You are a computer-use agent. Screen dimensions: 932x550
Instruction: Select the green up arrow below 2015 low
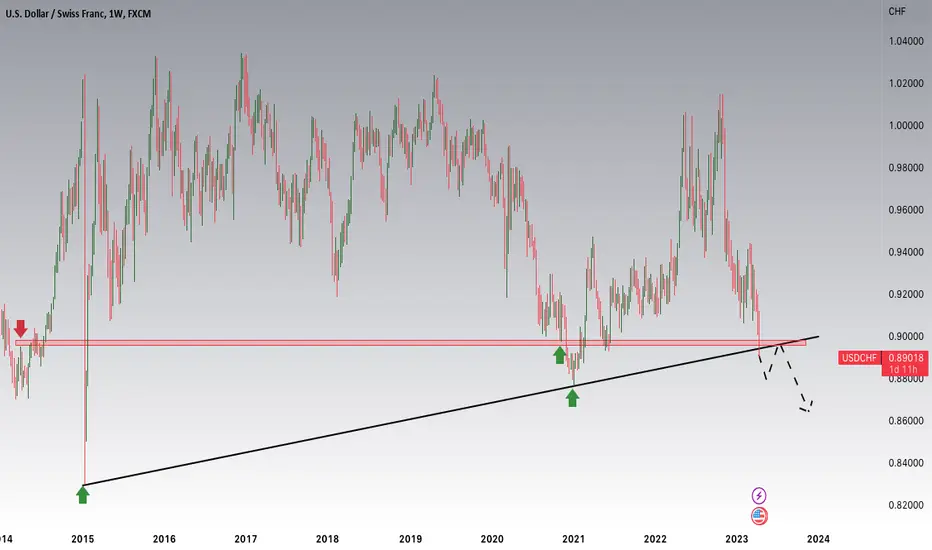[83, 495]
